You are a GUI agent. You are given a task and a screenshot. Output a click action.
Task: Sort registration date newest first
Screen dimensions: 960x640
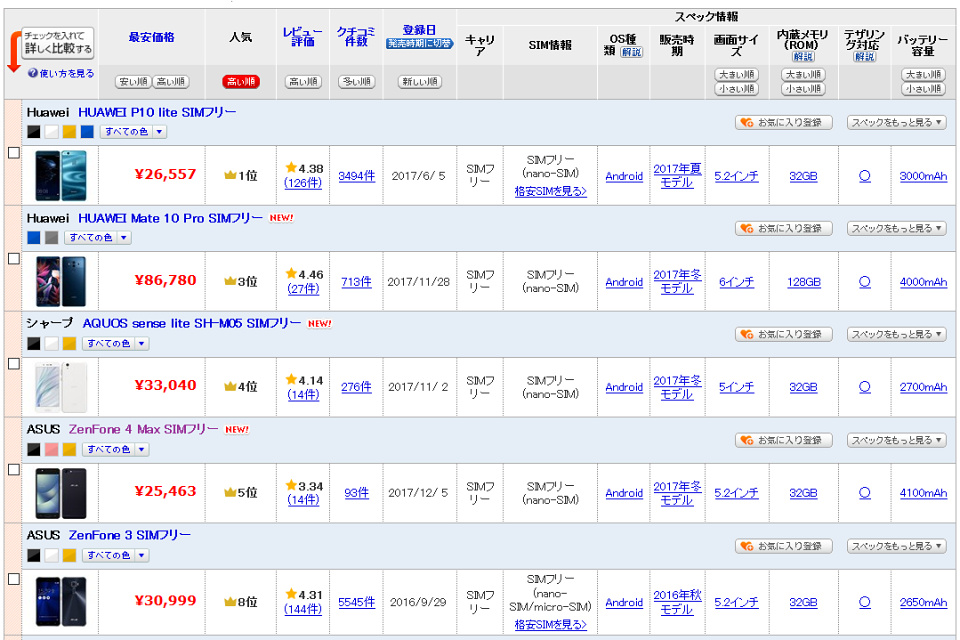coord(419,81)
